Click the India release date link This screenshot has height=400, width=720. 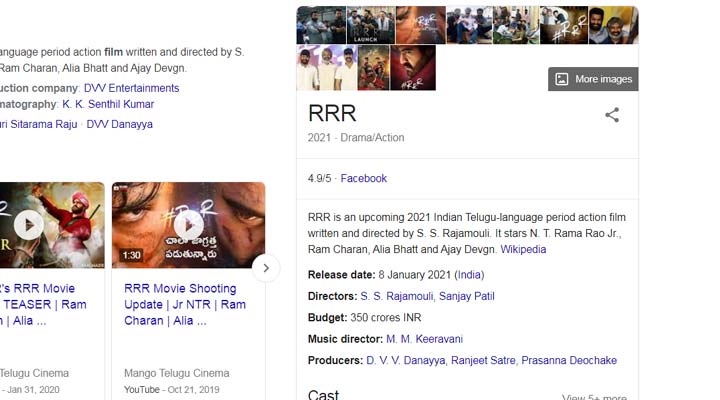(x=469, y=275)
